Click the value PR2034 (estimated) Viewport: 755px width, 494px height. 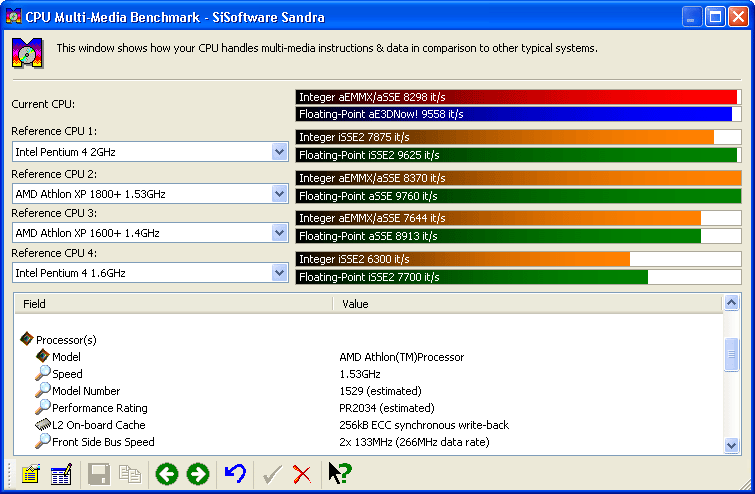[x=387, y=408]
